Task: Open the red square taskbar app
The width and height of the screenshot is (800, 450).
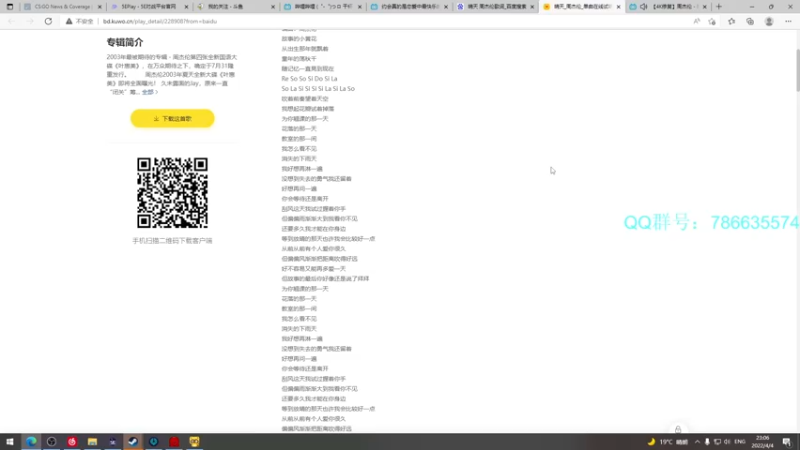Action: 174,442
